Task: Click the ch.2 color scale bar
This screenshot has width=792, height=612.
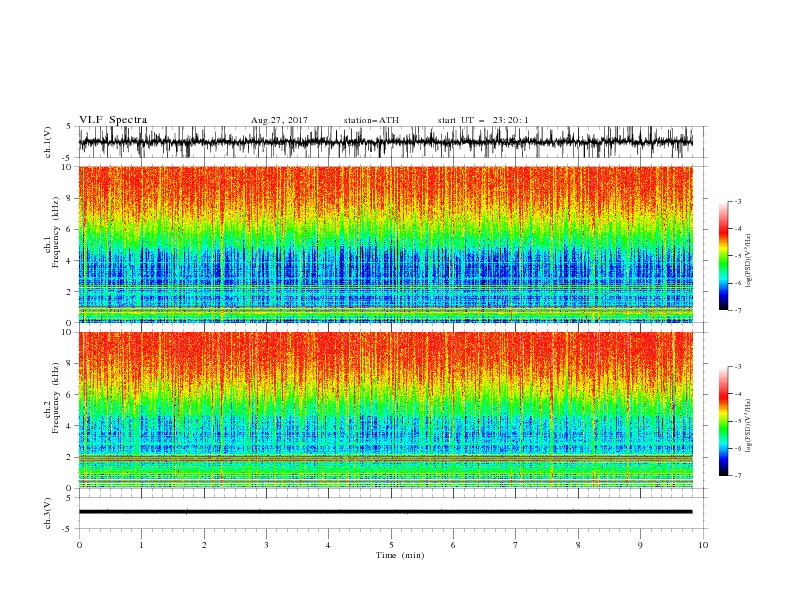Action: point(723,421)
